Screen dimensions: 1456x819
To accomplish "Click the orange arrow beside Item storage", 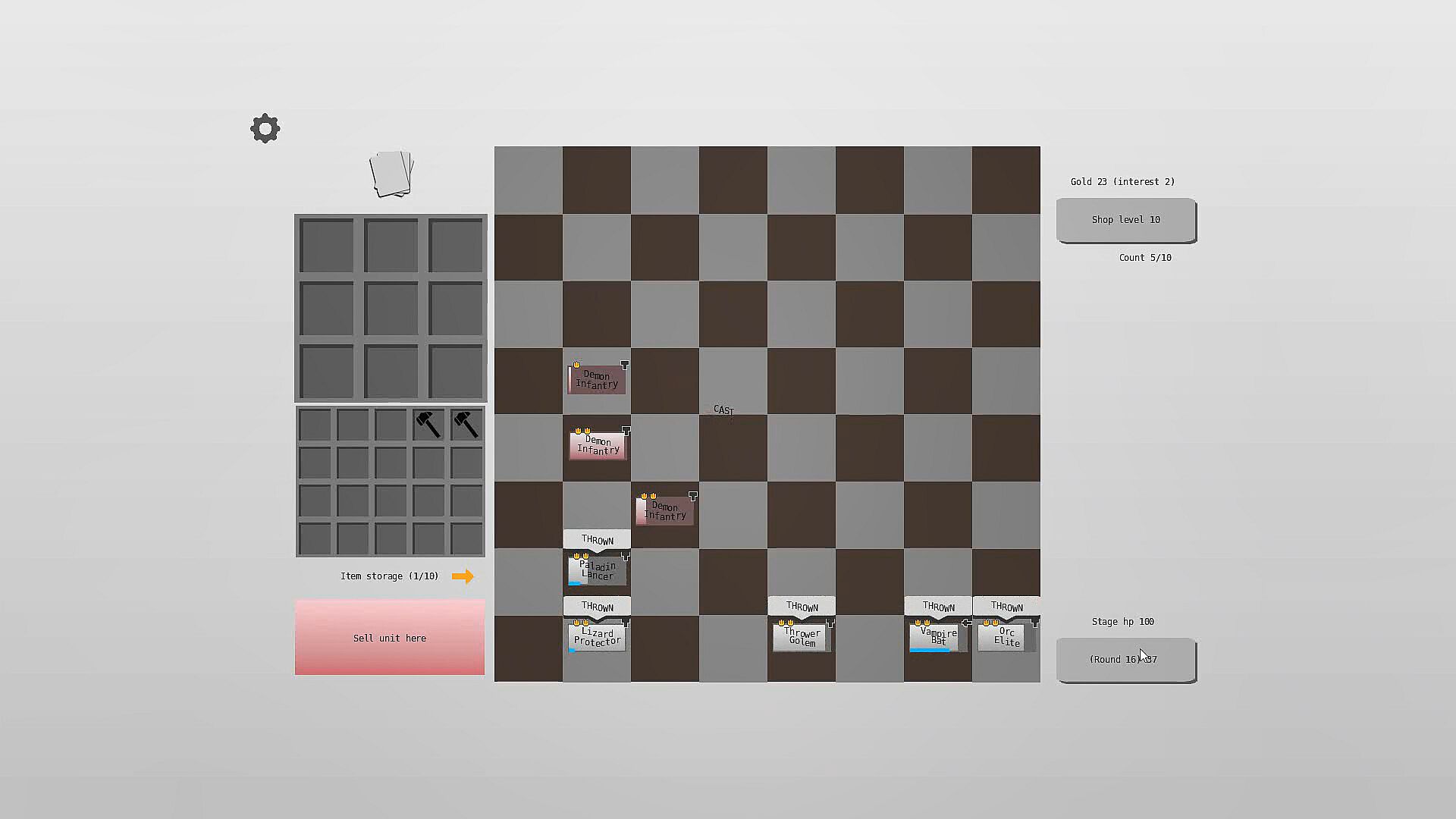I will pos(463,576).
